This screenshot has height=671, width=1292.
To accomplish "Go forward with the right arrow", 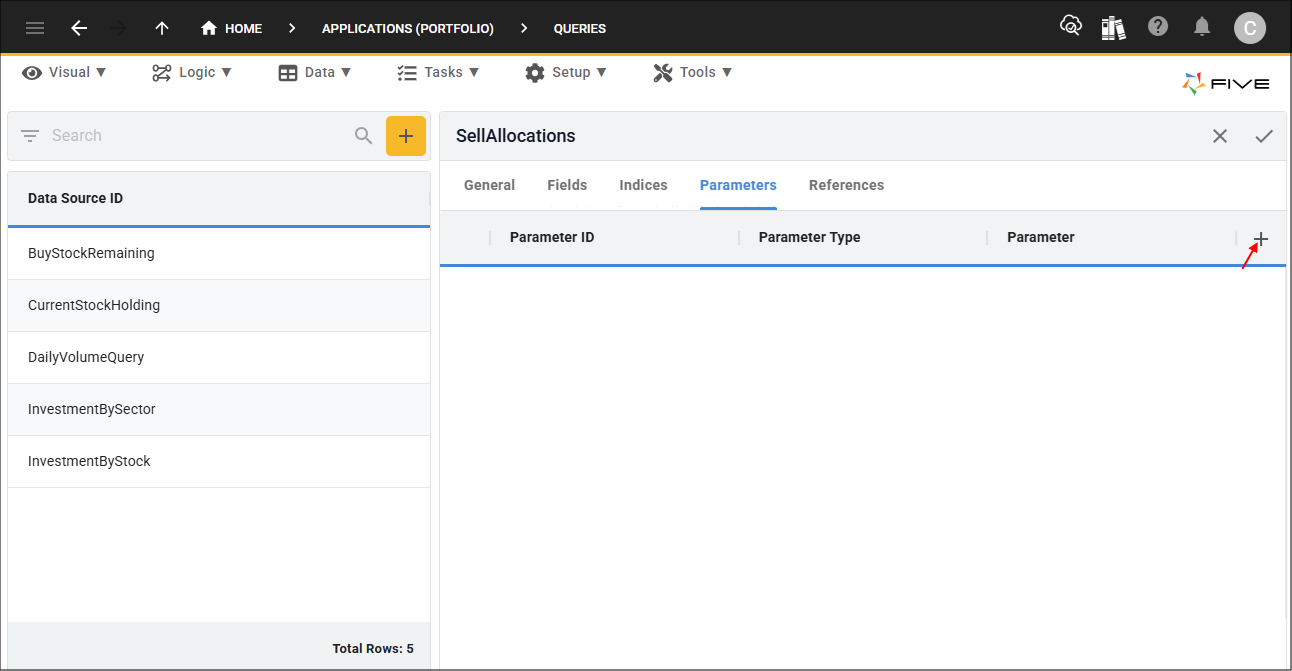I will [119, 28].
